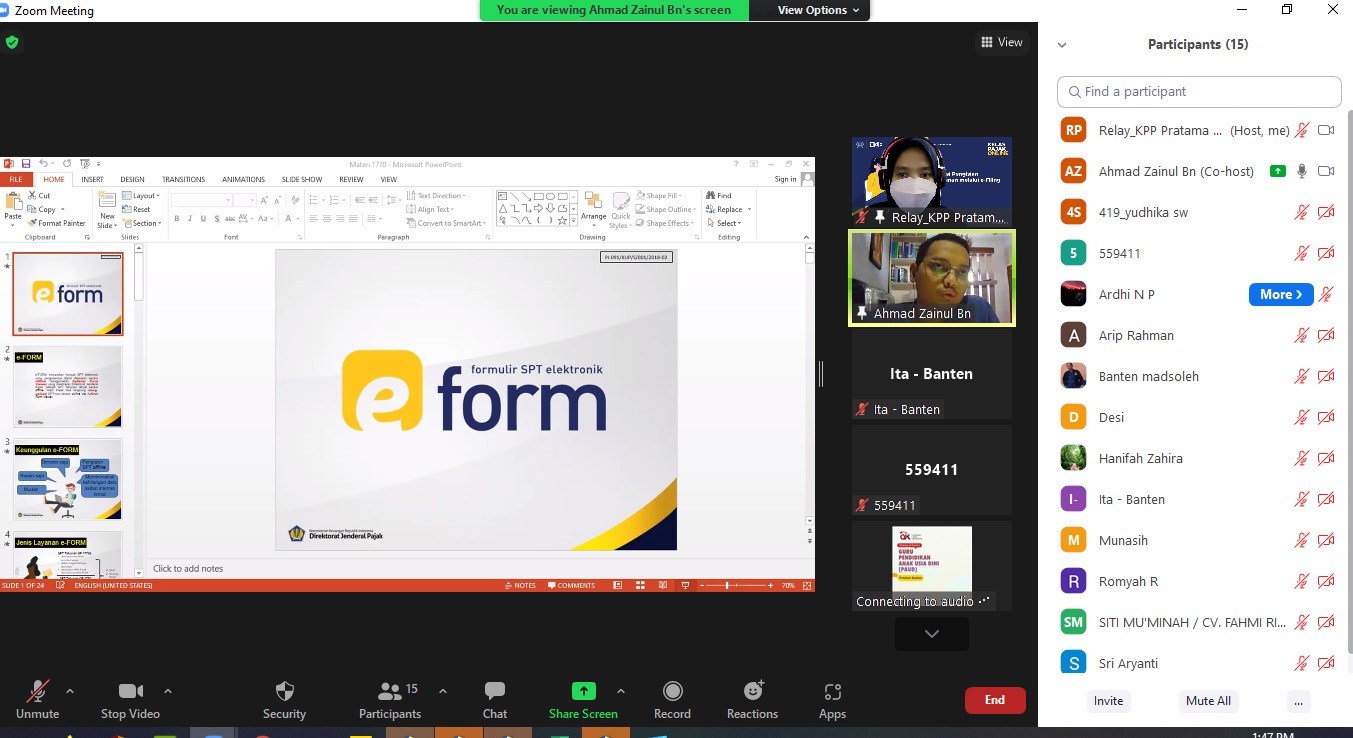Open the Reactions menu
1353x738 pixels.
tap(752, 692)
